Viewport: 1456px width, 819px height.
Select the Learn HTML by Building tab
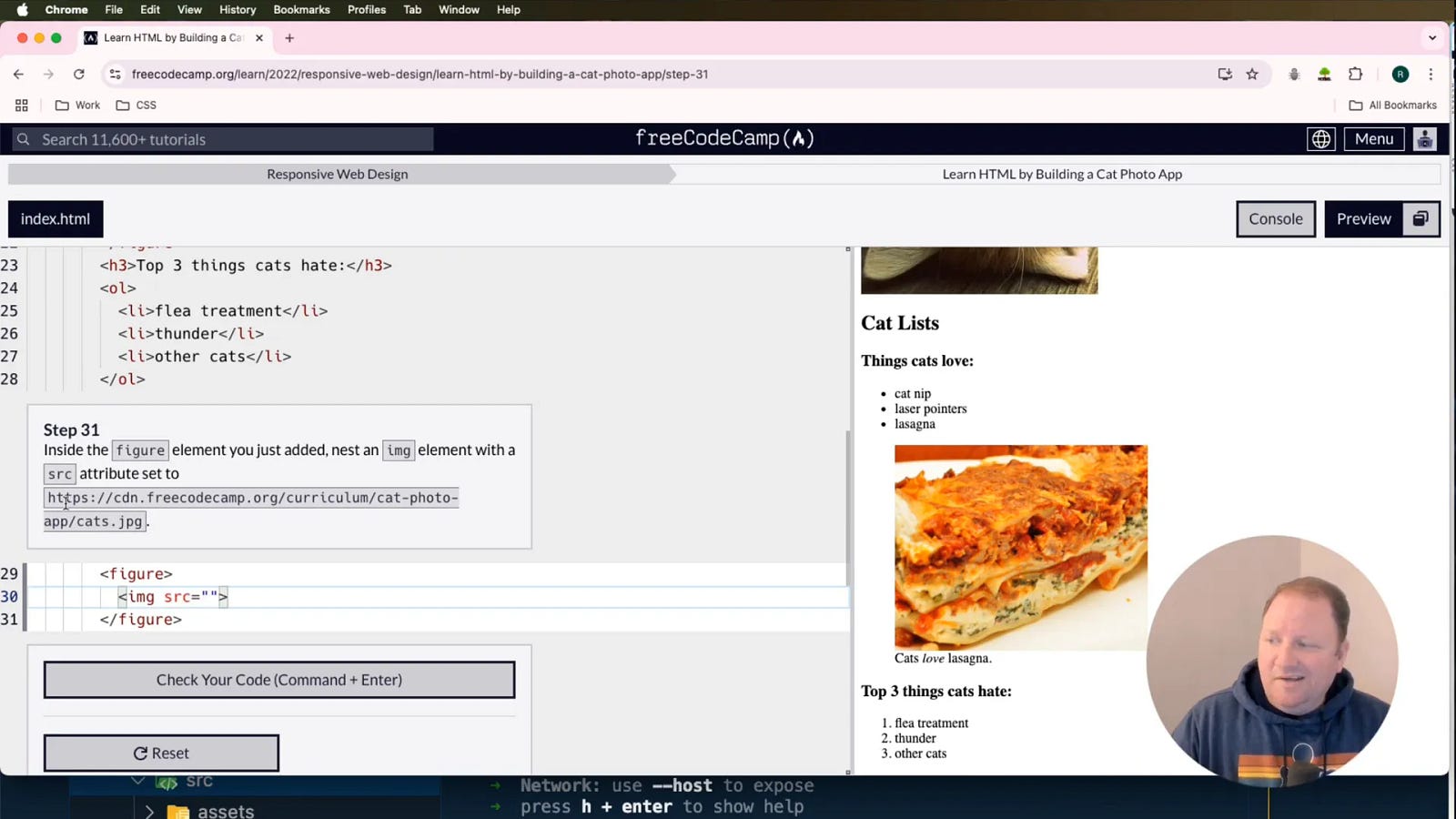173,38
